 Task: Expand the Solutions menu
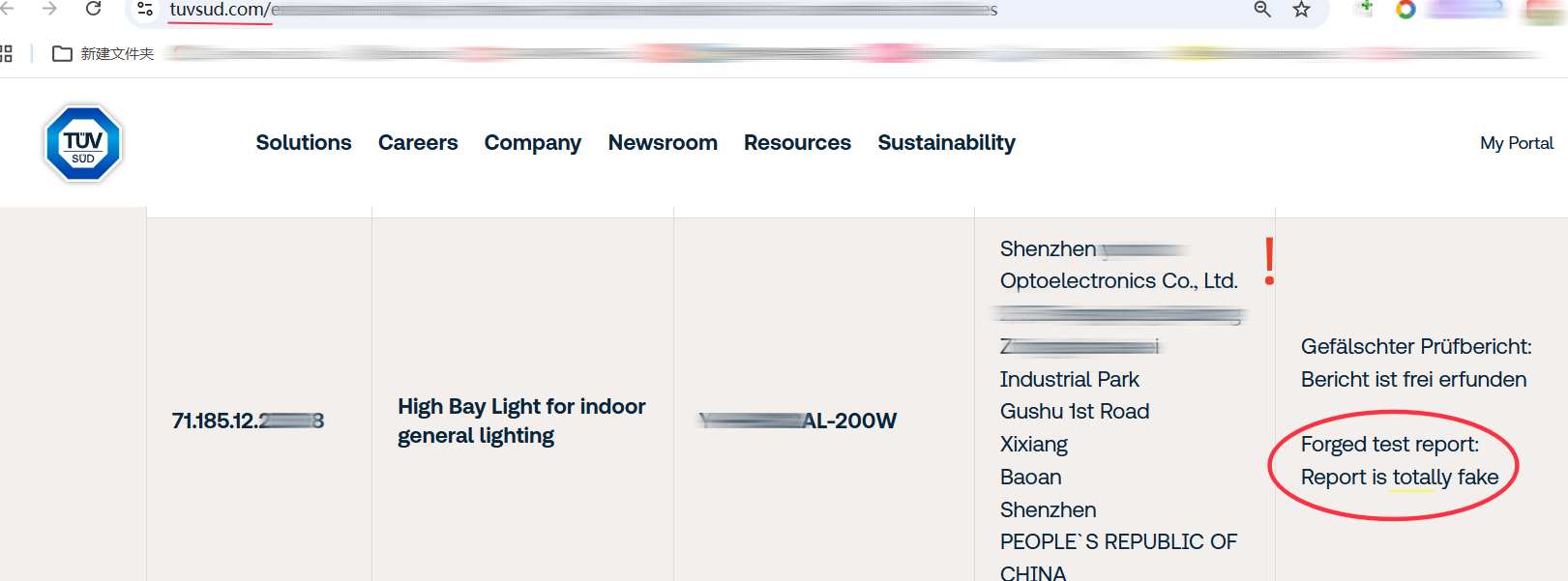point(304,143)
